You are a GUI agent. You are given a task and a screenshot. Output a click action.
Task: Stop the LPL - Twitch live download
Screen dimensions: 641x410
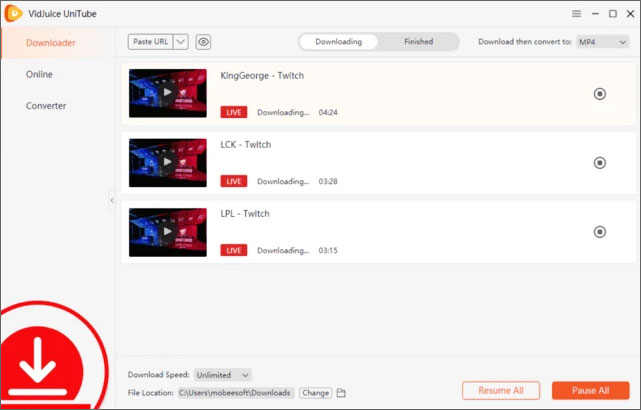click(599, 232)
